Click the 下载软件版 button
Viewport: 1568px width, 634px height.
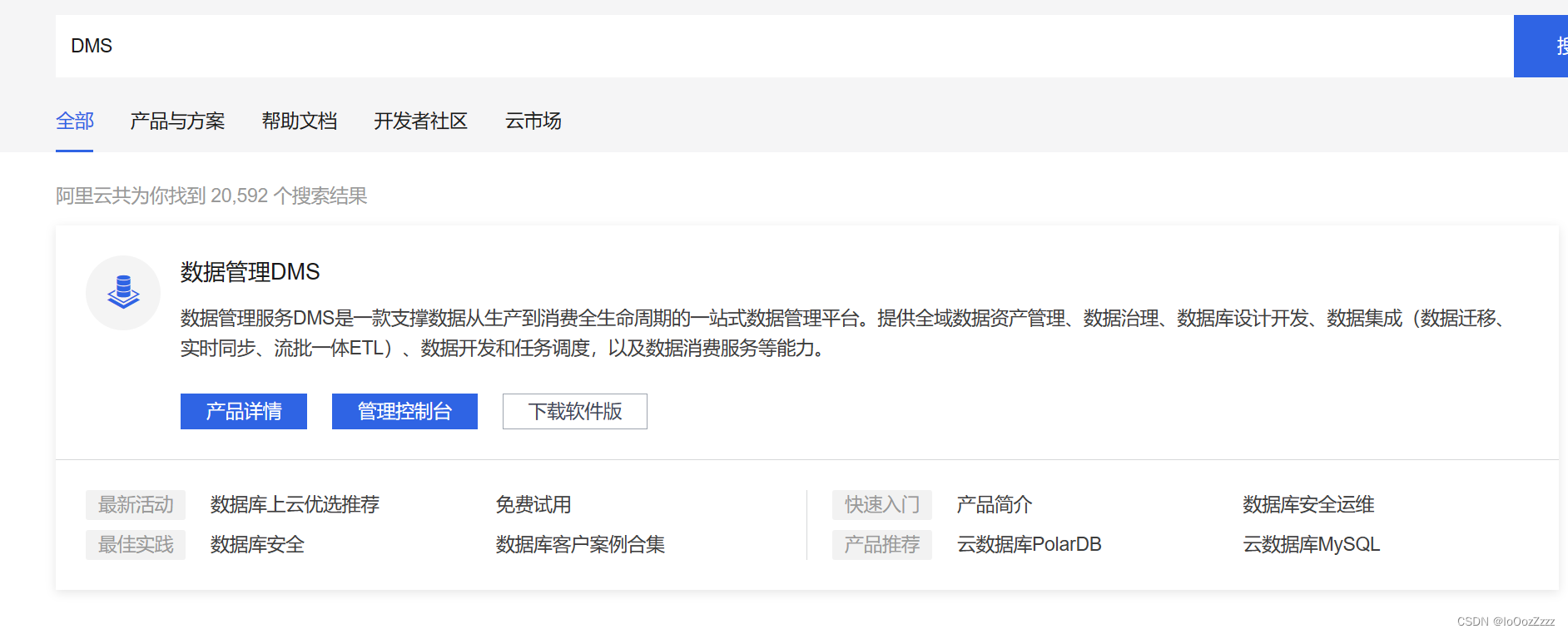(575, 411)
